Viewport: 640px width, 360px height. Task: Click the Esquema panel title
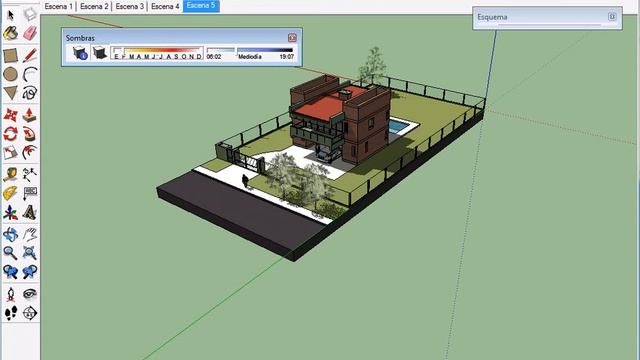point(492,17)
